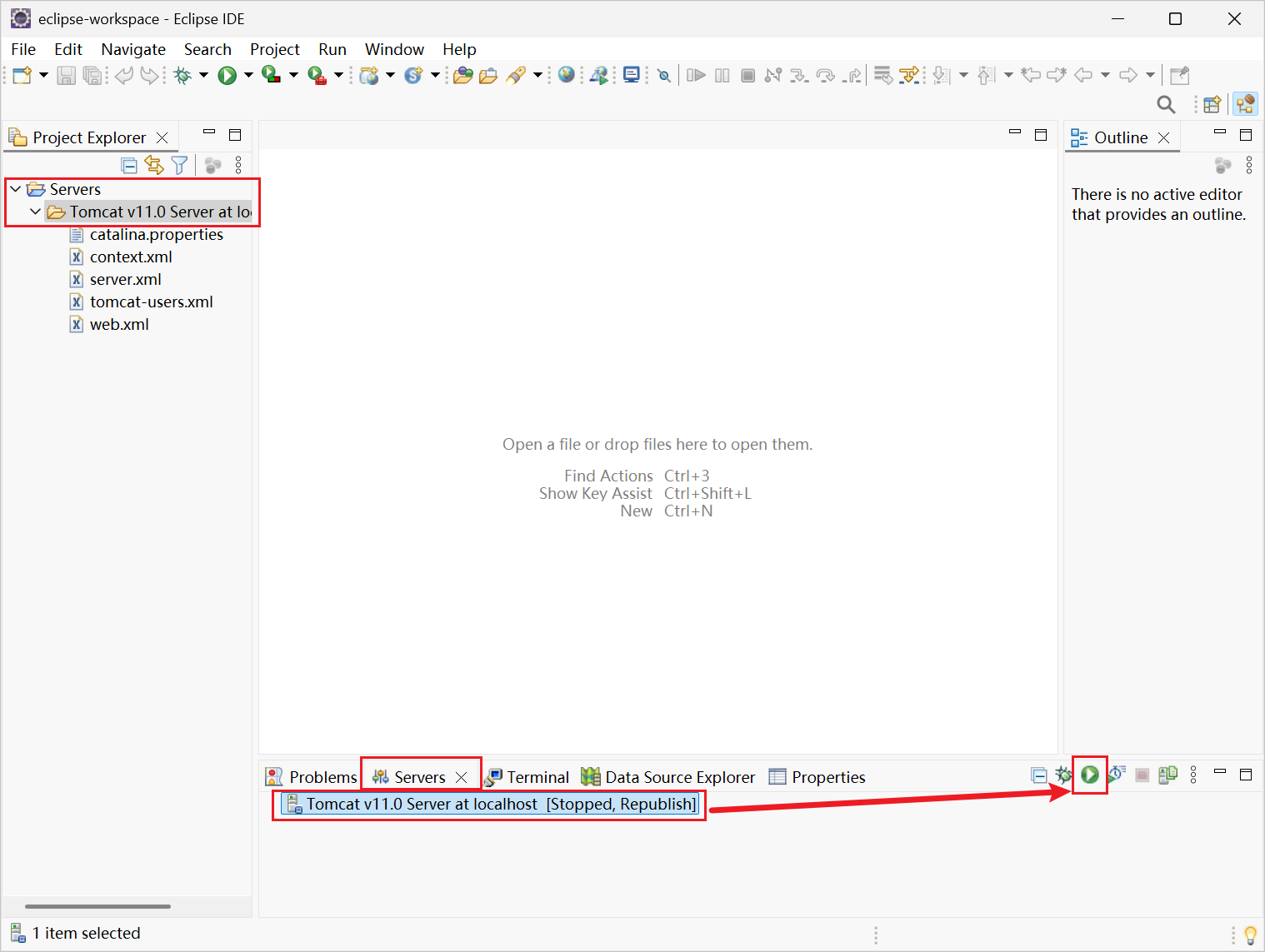This screenshot has height=952, width=1265.
Task: Select server.xml in Project Explorer
Action: coord(126,279)
